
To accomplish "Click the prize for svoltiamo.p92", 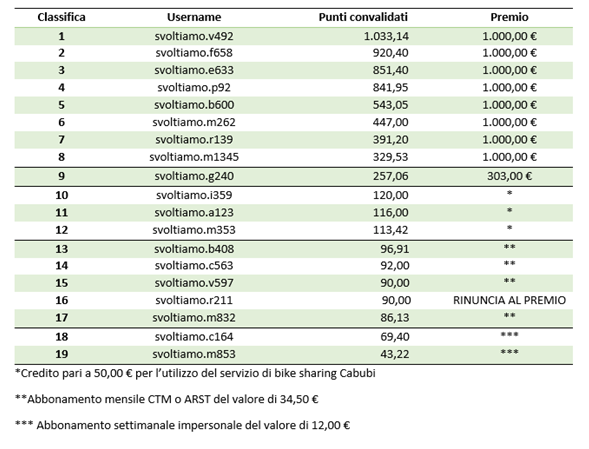I will pyautogui.click(x=509, y=88).
